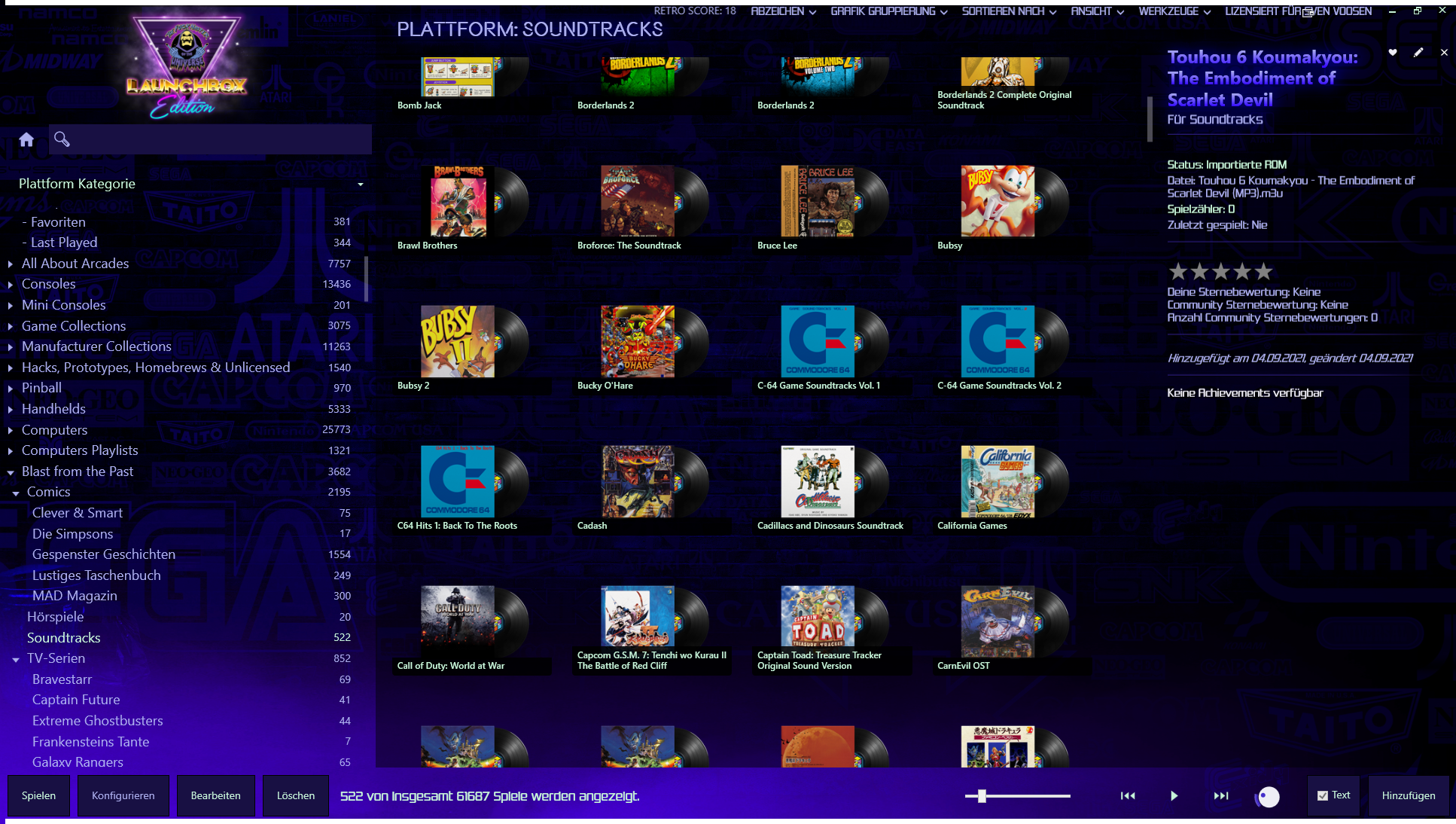Select the Bomb Jack soundtrack

(457, 75)
